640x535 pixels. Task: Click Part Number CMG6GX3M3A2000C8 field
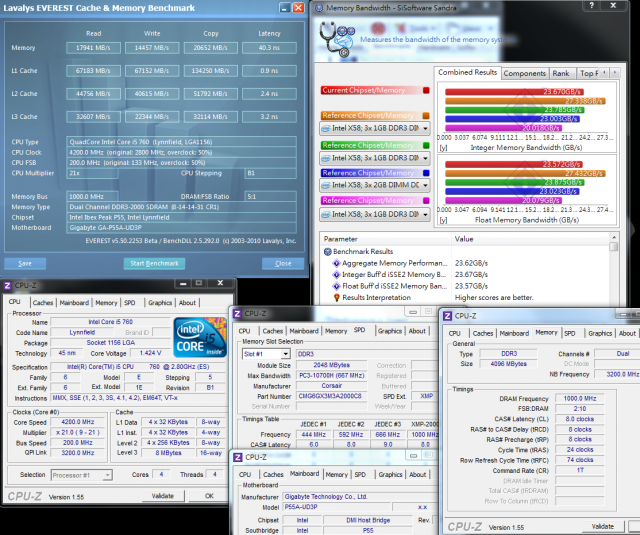[x=331, y=396]
